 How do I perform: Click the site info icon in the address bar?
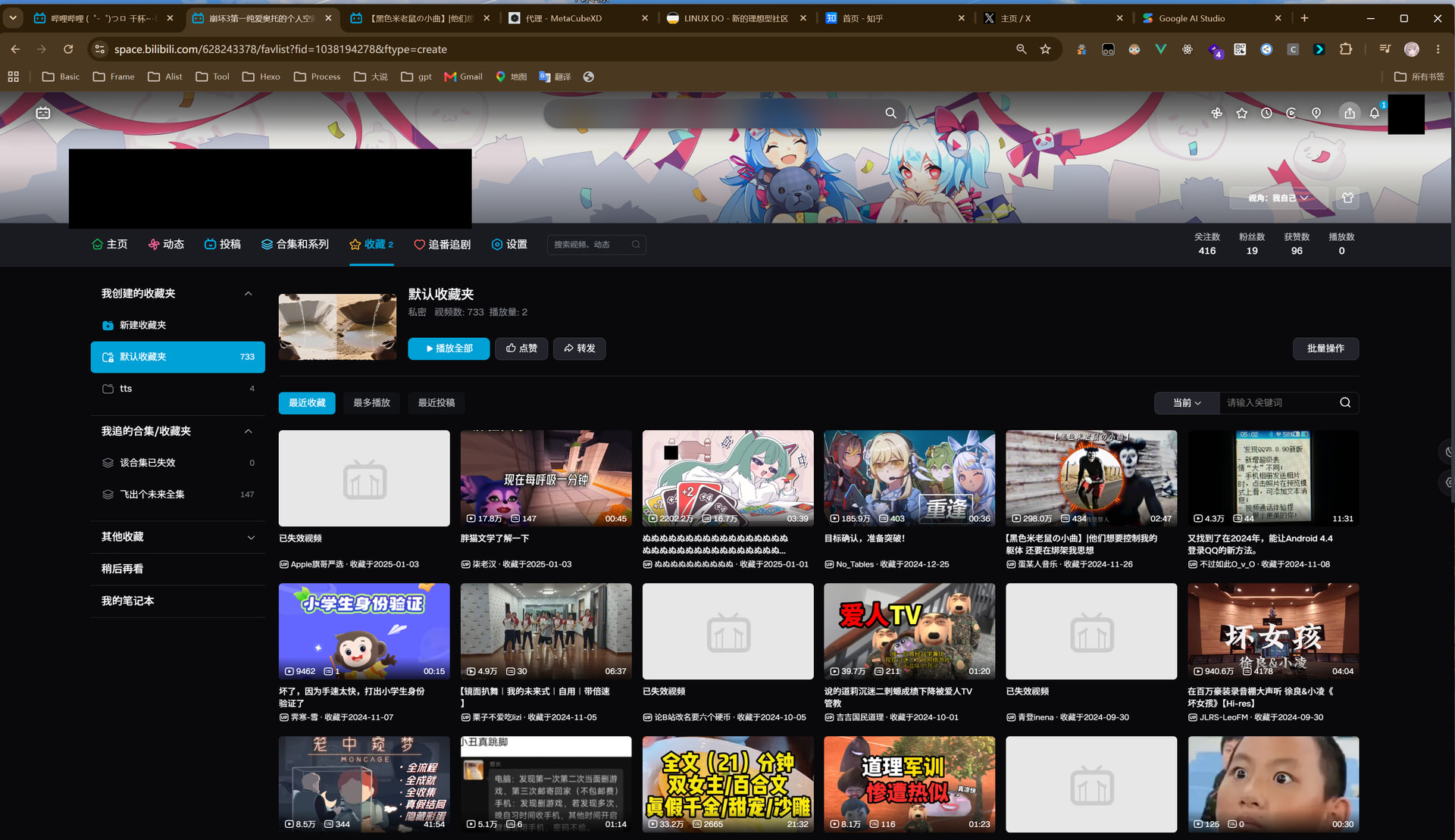point(99,49)
